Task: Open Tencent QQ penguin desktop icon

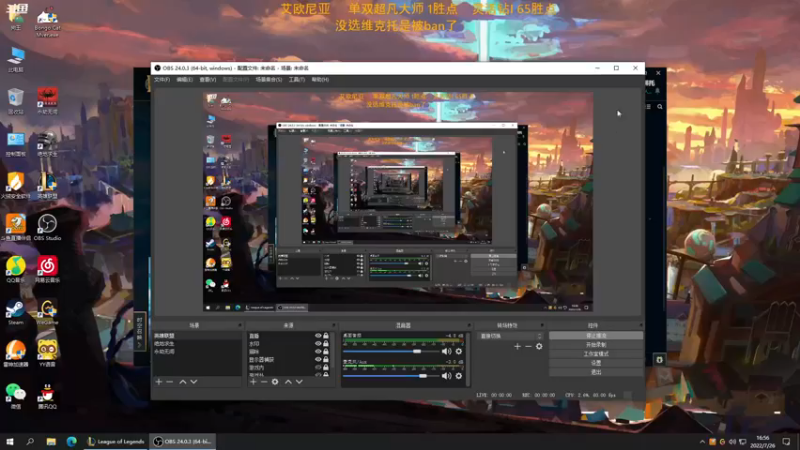Action: (x=47, y=396)
